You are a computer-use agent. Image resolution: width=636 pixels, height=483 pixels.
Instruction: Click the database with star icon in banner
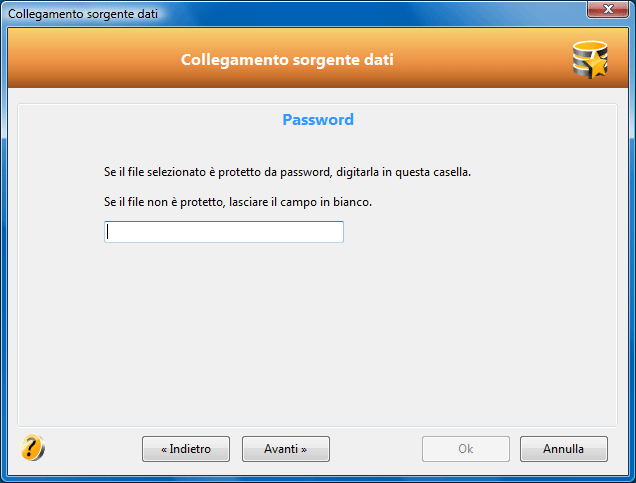590,60
